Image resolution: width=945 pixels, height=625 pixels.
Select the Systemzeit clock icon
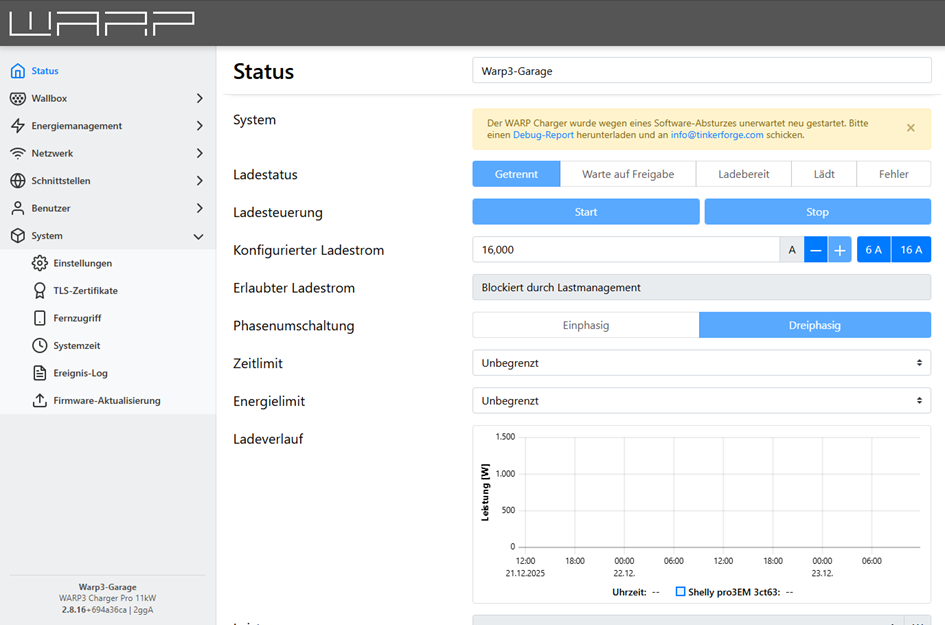[x=40, y=346]
